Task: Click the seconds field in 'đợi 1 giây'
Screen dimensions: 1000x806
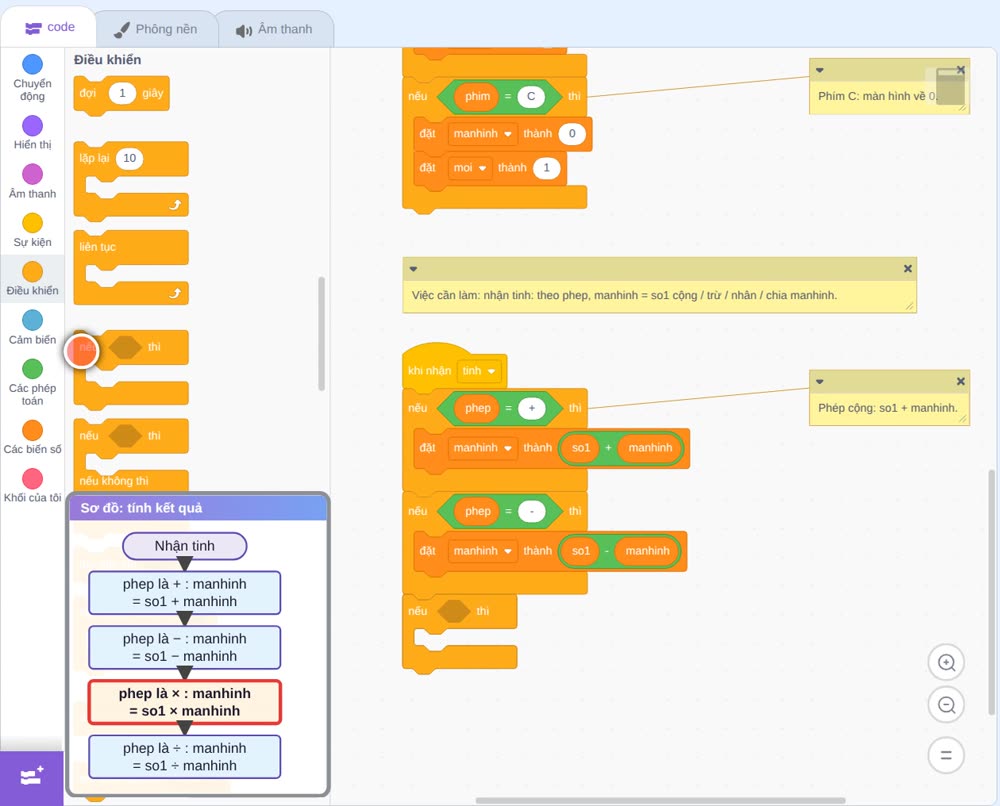Action: pos(122,93)
